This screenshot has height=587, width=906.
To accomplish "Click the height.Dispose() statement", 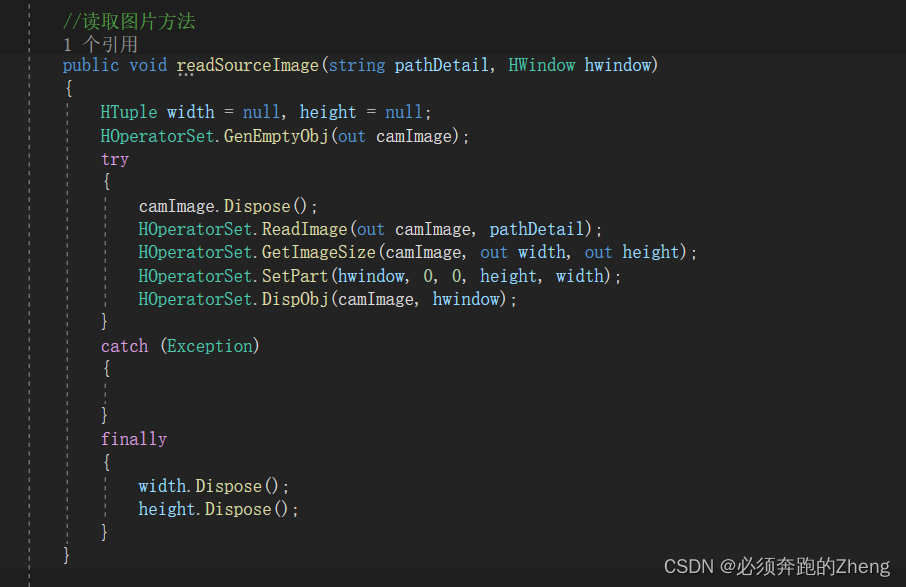I will click(x=219, y=509).
